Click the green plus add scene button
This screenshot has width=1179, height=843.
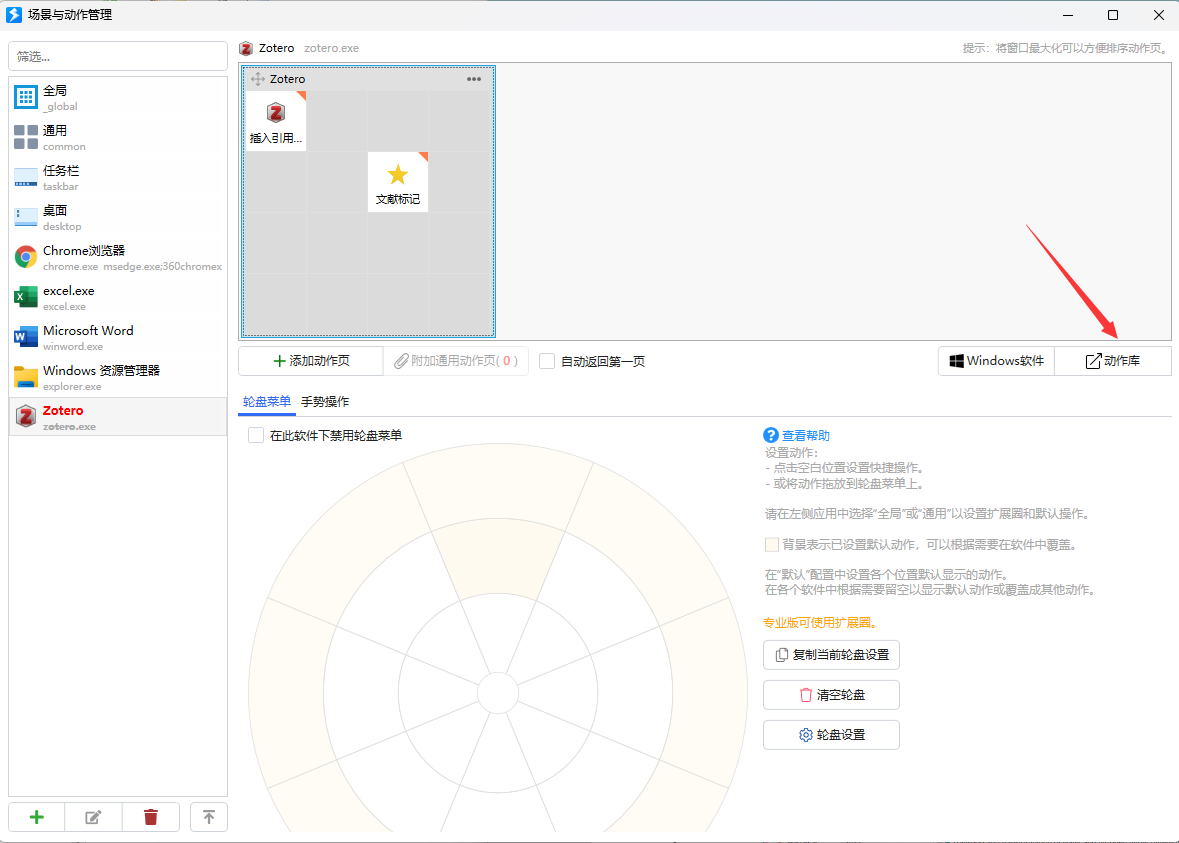coord(37,817)
